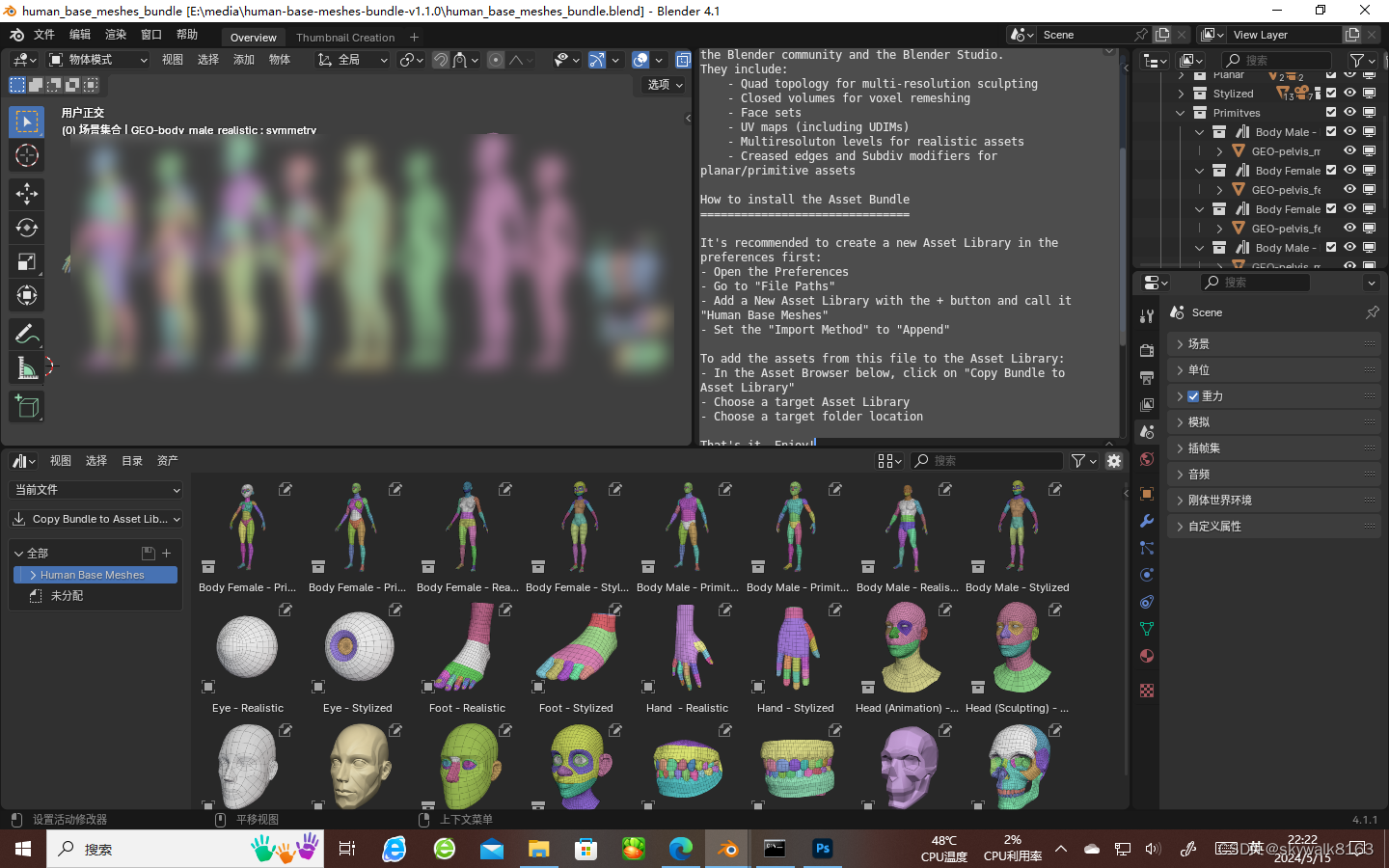This screenshot has height=868, width=1389.
Task: Open the 编辑 edit menu
Action: click(80, 35)
